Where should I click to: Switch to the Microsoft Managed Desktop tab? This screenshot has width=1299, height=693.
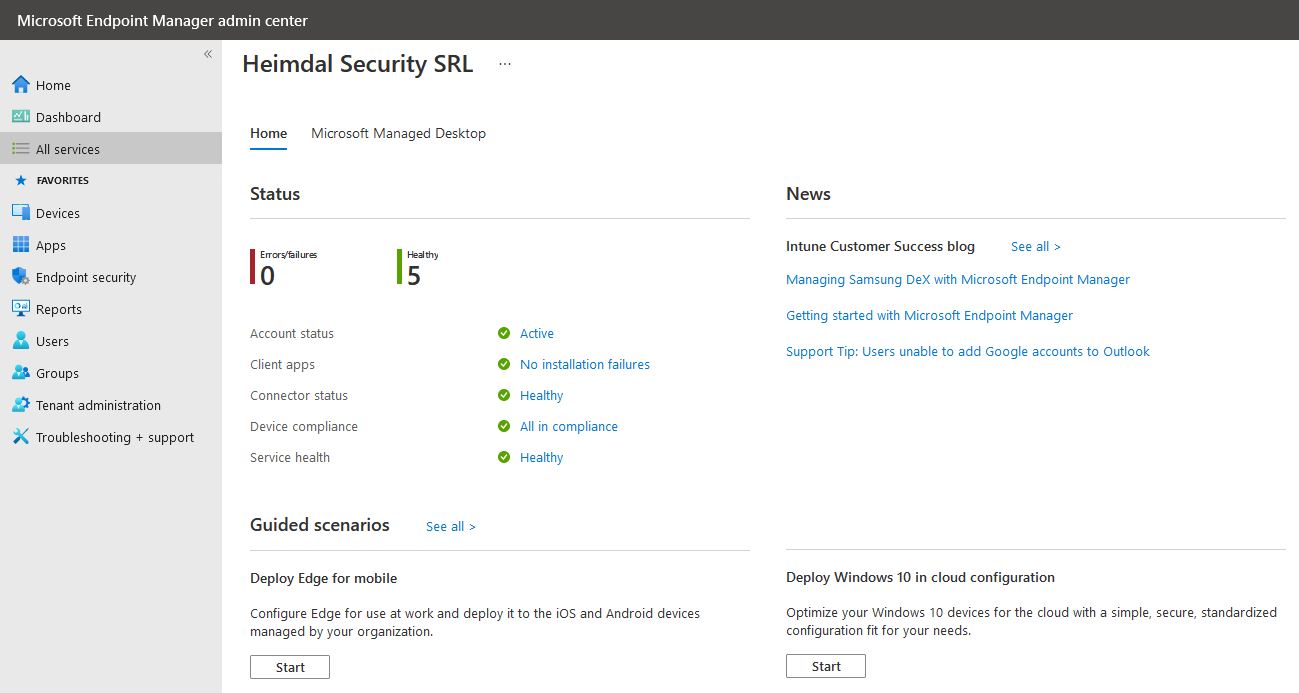(x=398, y=133)
